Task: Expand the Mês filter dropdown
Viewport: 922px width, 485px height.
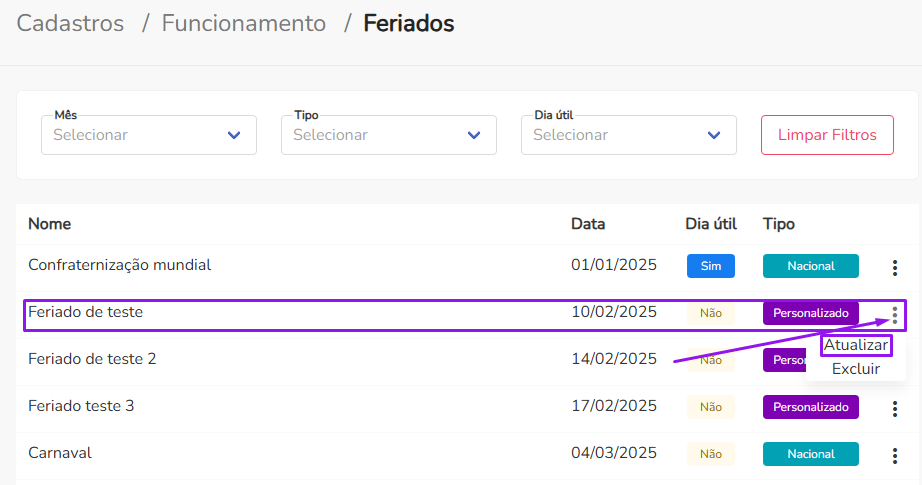Action: click(149, 135)
